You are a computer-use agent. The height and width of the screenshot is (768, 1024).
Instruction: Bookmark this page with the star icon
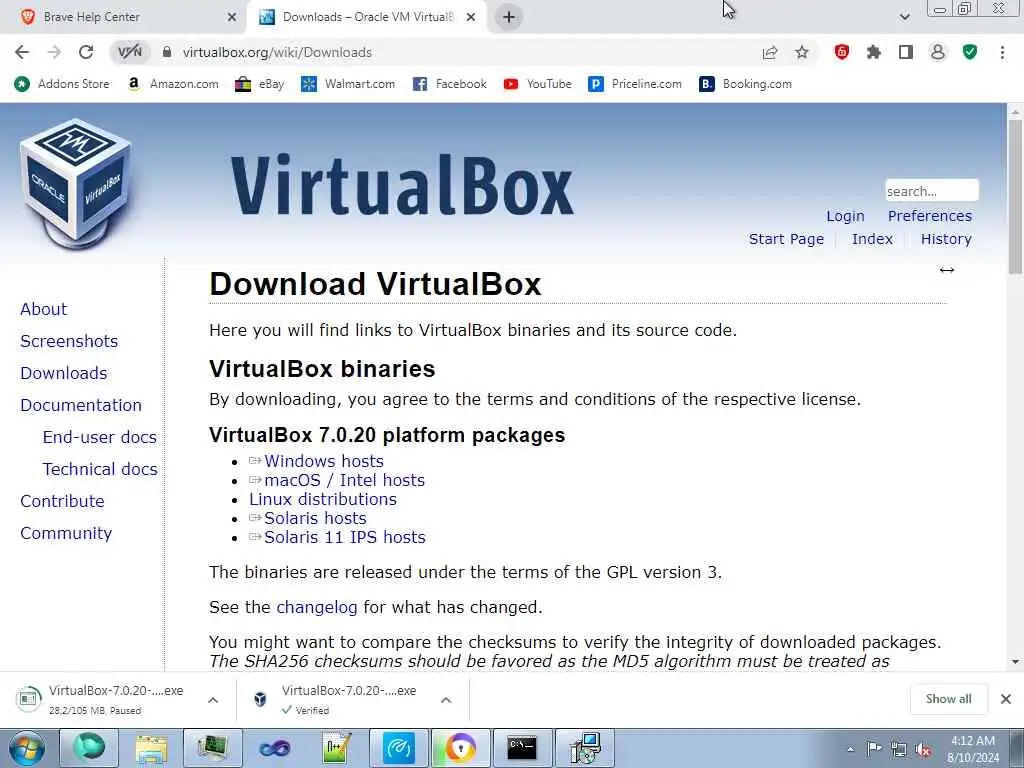(802, 52)
